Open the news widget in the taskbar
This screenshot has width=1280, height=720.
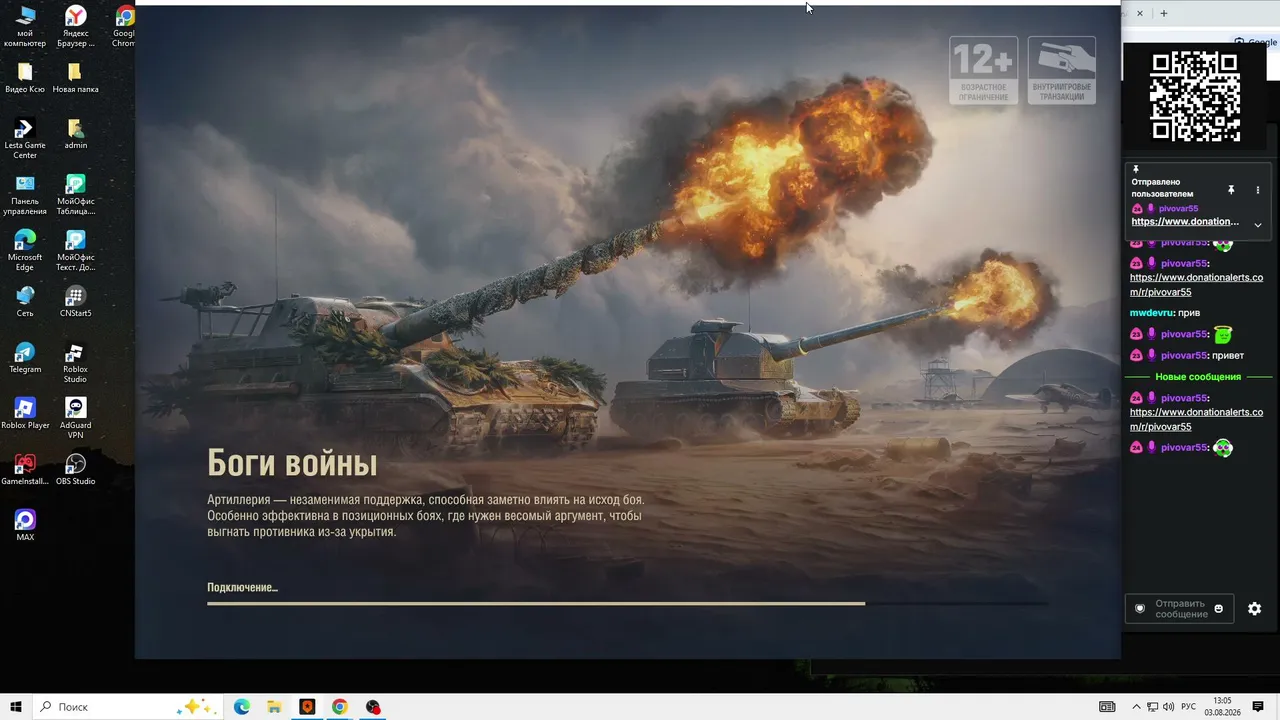tap(1107, 707)
